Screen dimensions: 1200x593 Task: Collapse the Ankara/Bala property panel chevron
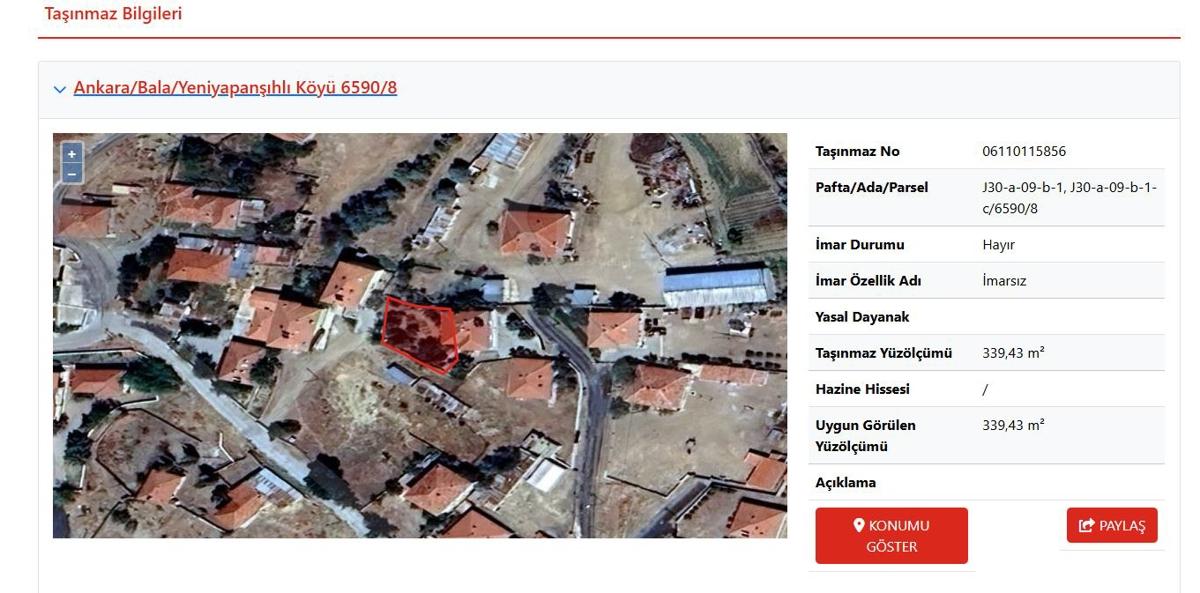point(60,89)
